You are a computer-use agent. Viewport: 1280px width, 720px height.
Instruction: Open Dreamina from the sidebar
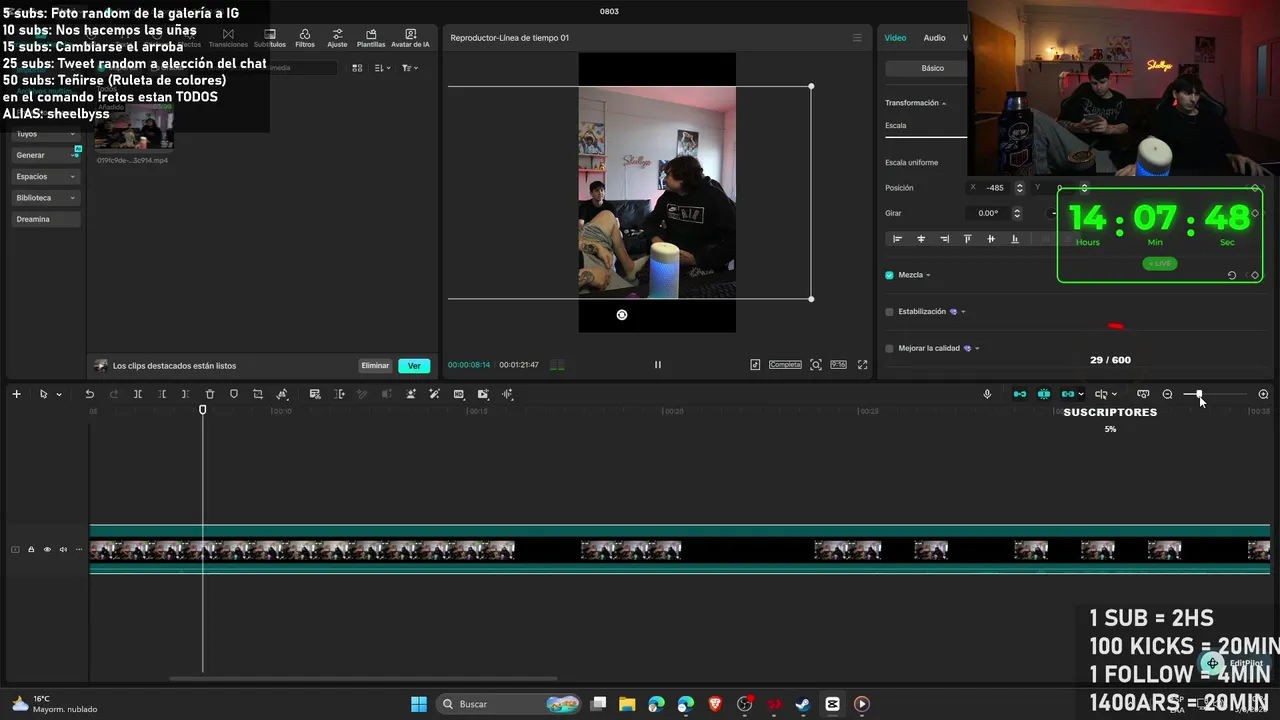pyautogui.click(x=46, y=219)
